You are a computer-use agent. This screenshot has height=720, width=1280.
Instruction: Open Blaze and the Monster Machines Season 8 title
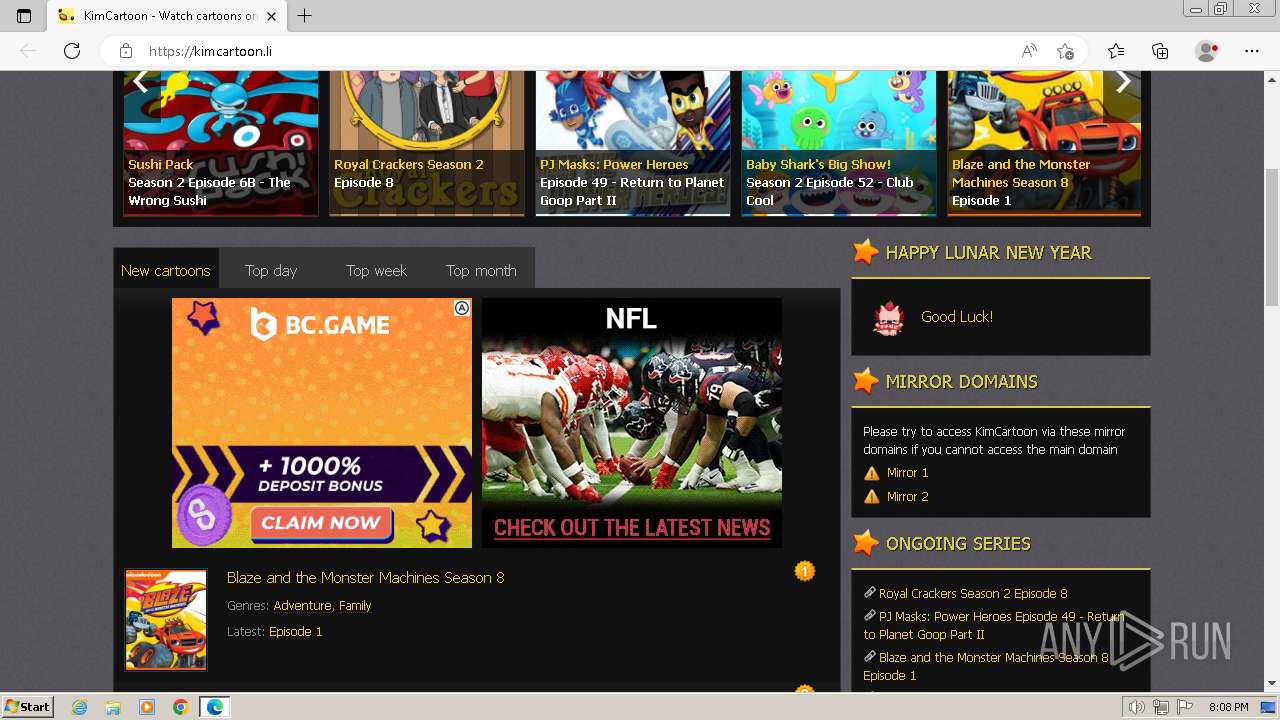[x=365, y=577]
